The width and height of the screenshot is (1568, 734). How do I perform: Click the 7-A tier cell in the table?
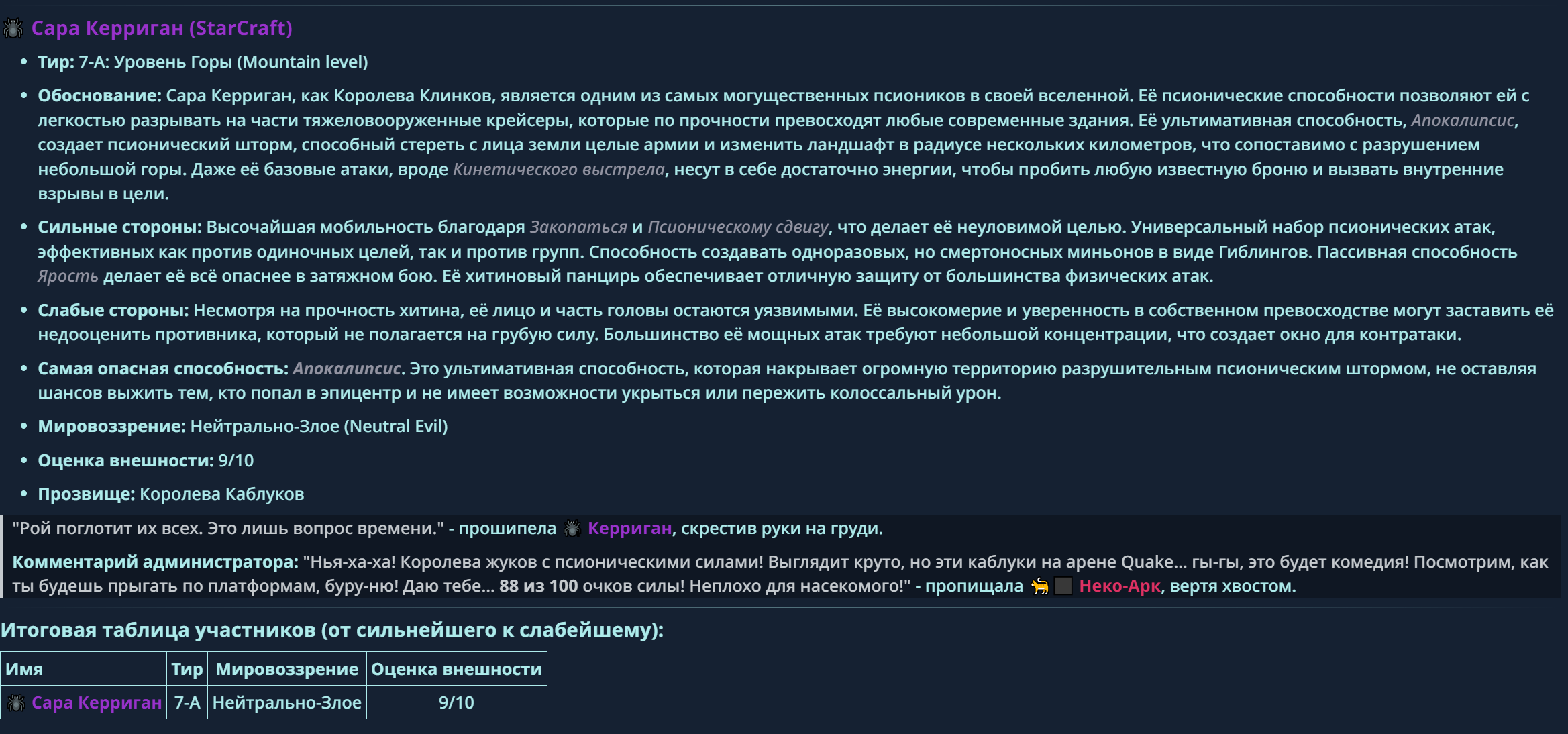187,702
